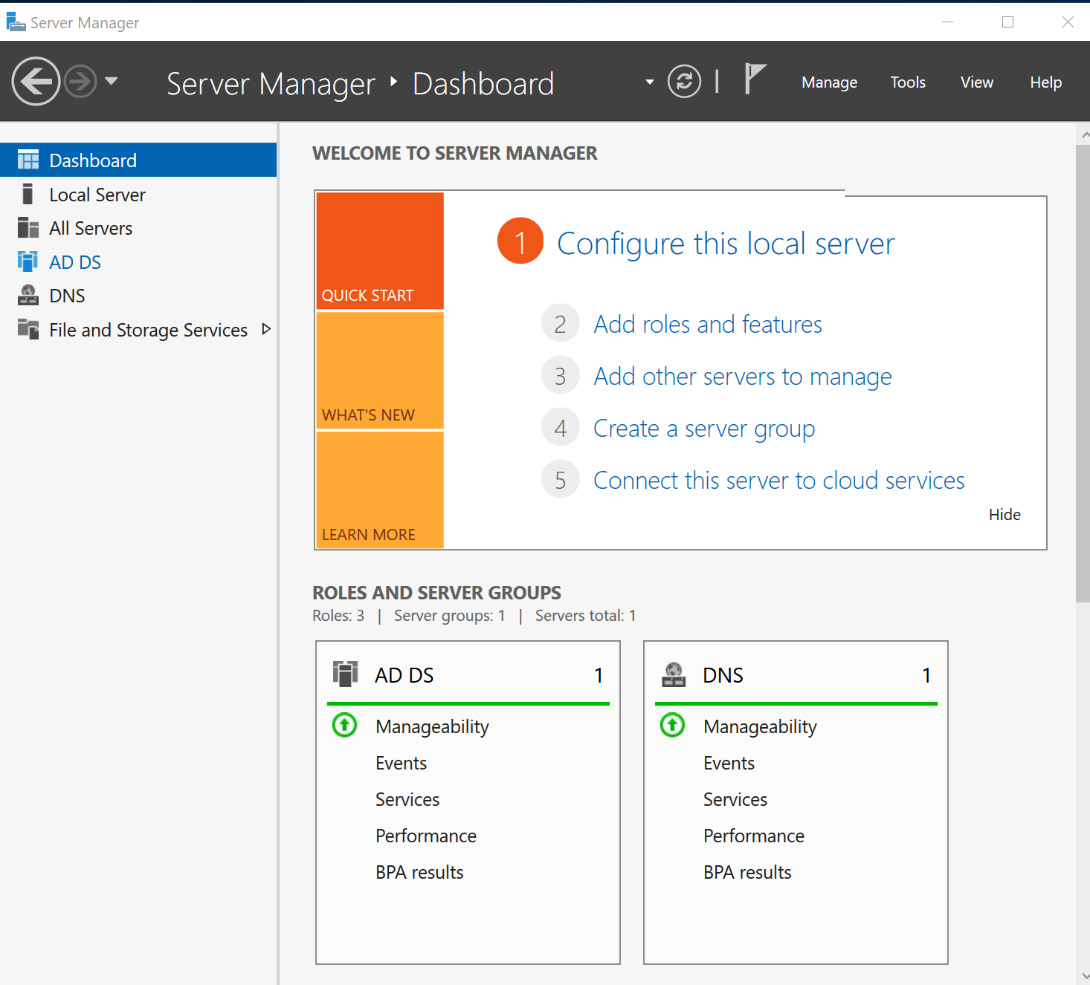Image resolution: width=1090 pixels, height=985 pixels.
Task: Click the DNS server count 1
Action: (x=927, y=675)
